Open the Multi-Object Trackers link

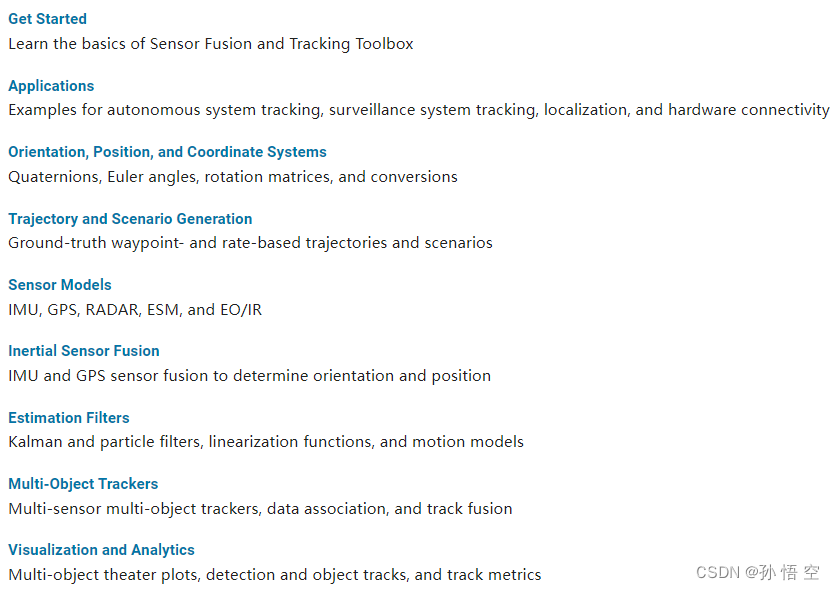click(83, 484)
